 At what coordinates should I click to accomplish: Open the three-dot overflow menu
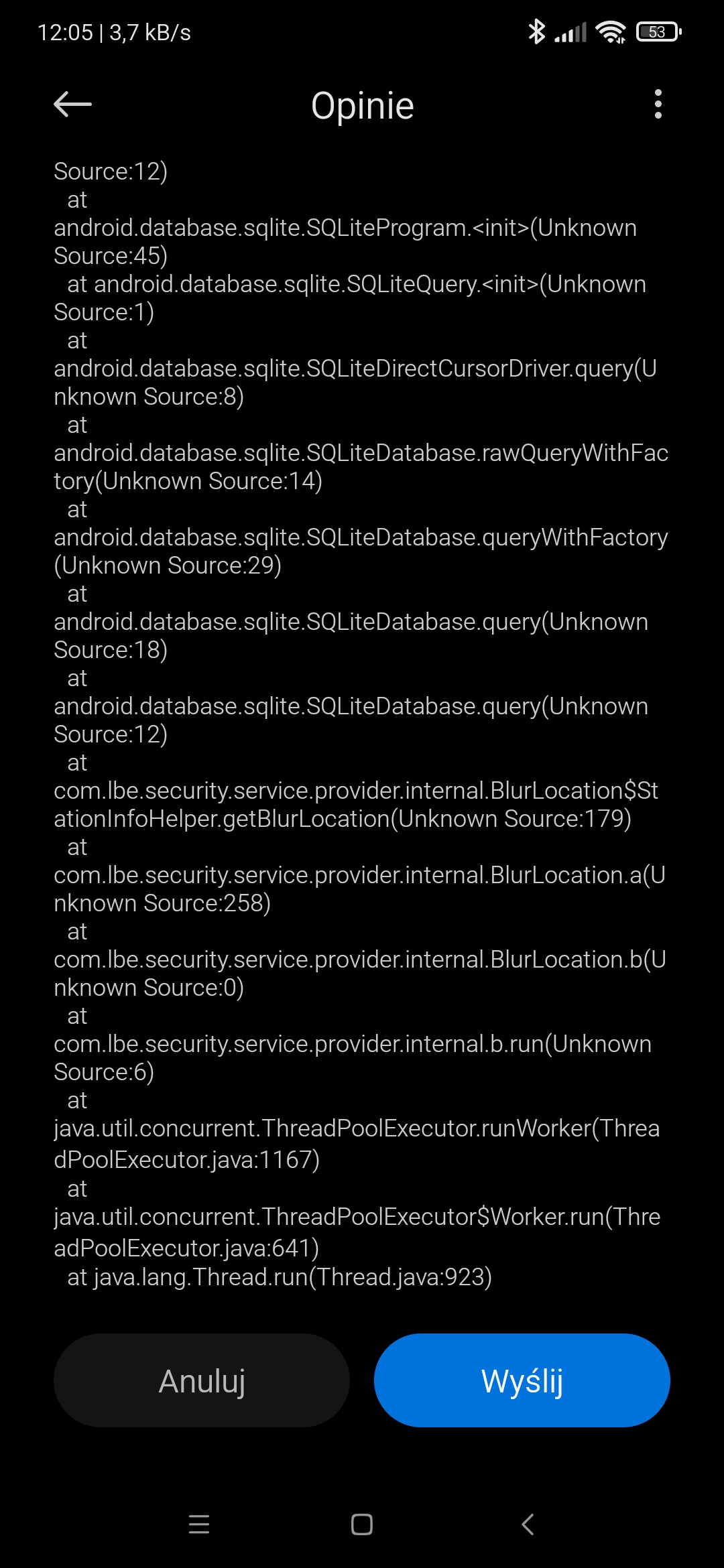coord(658,105)
